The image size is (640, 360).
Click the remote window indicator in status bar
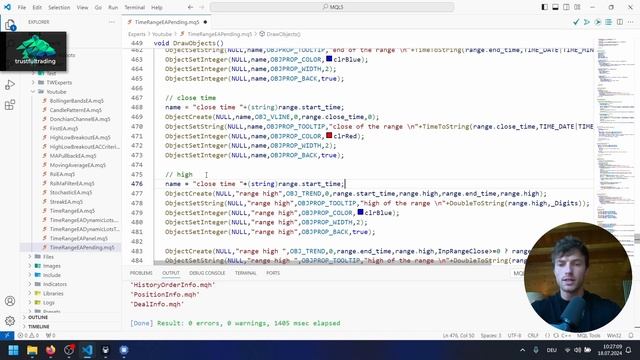pos(7,336)
